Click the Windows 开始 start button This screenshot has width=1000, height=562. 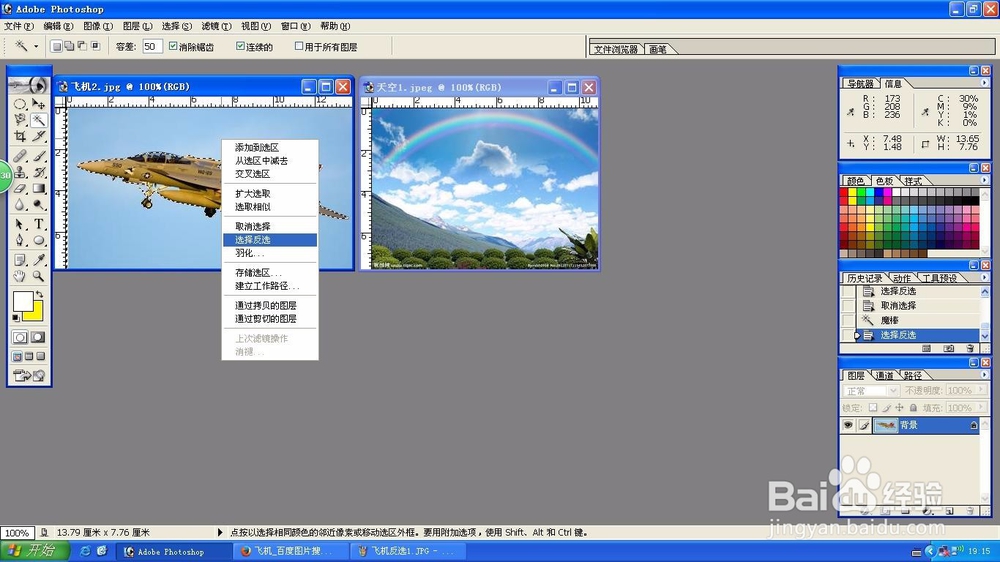tap(36, 551)
